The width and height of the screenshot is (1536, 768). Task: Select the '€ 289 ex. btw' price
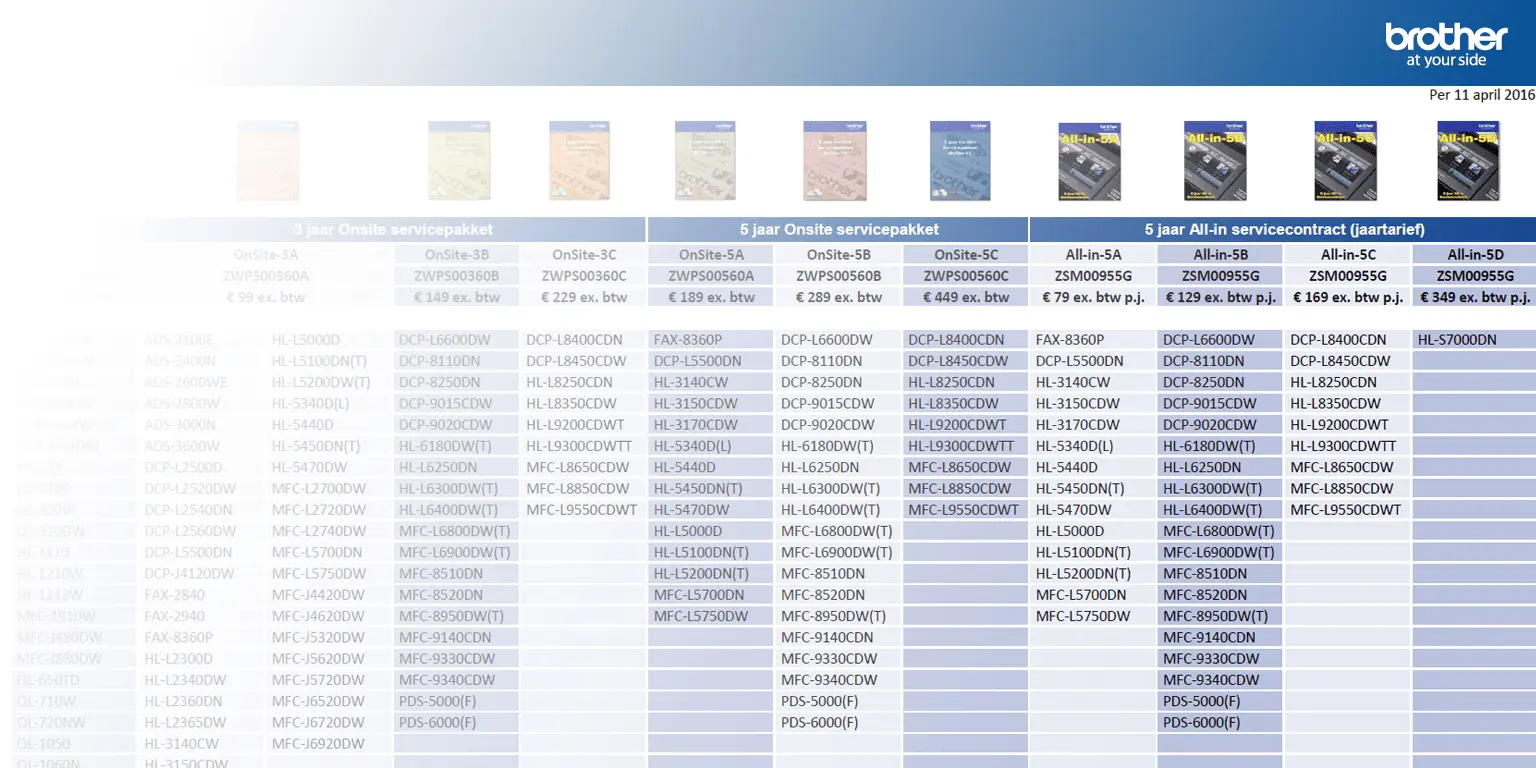pos(839,297)
